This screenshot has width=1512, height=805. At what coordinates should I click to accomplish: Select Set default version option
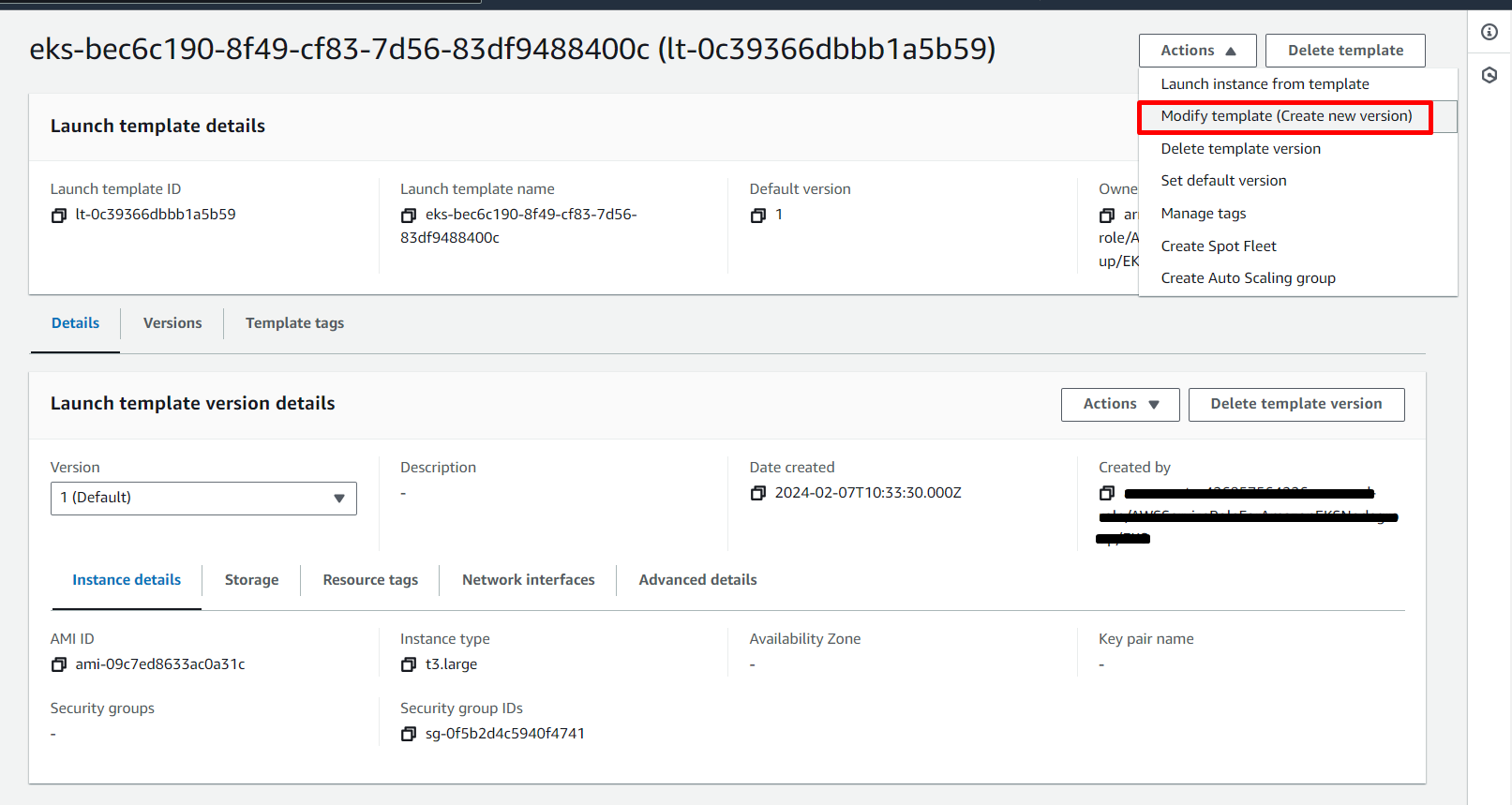coord(1297,181)
